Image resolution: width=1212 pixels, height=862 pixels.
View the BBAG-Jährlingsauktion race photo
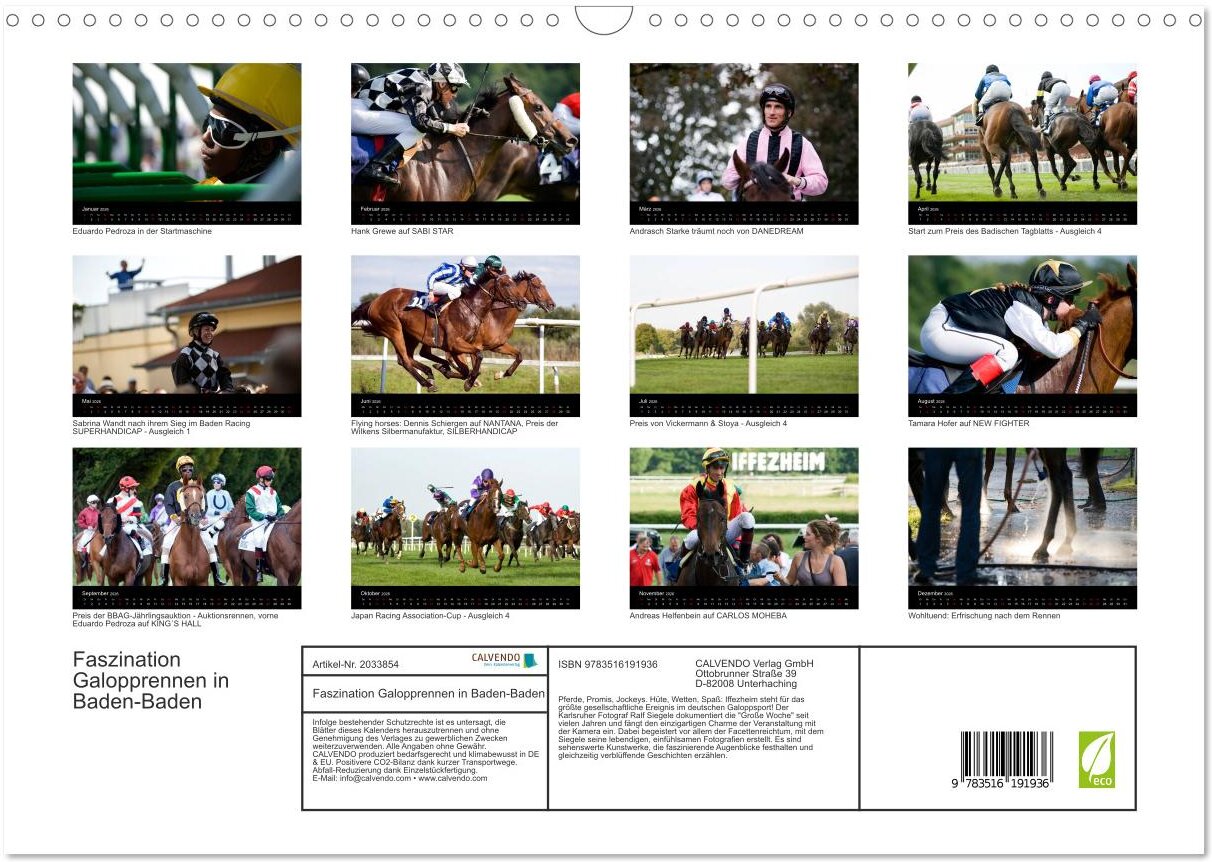[x=187, y=517]
